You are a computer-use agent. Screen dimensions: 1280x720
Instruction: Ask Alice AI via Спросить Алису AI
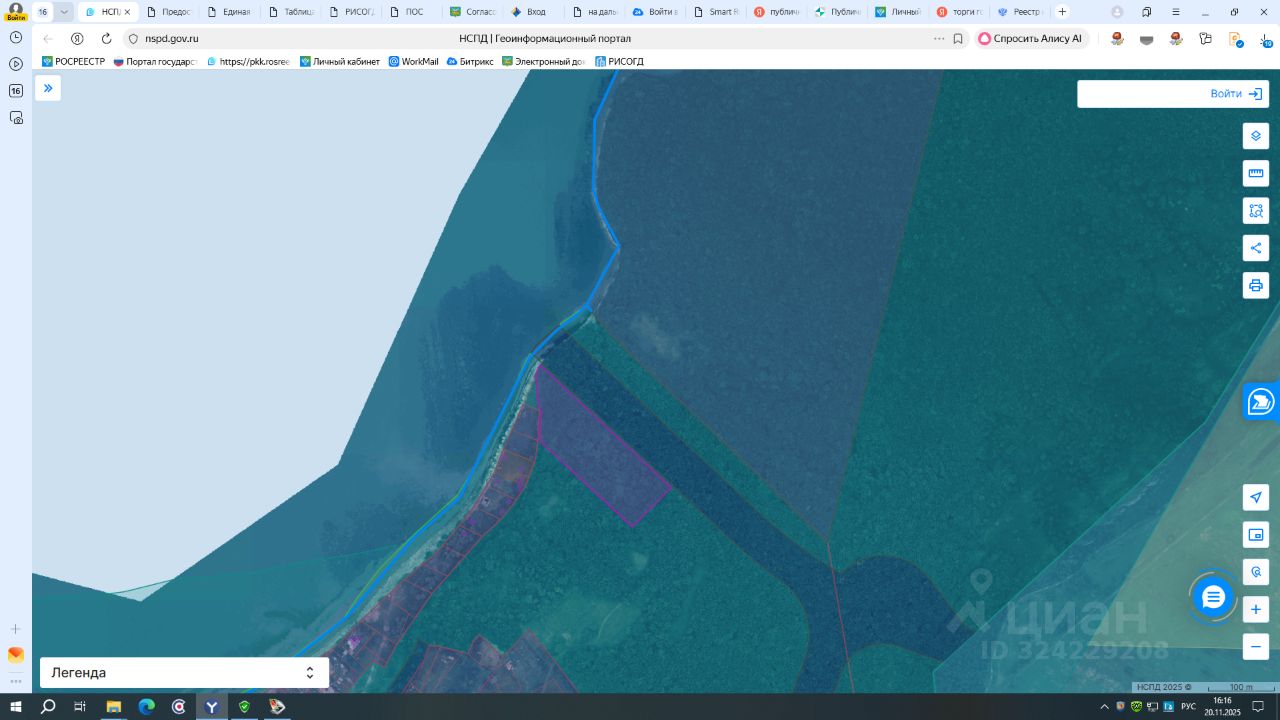pos(1031,38)
